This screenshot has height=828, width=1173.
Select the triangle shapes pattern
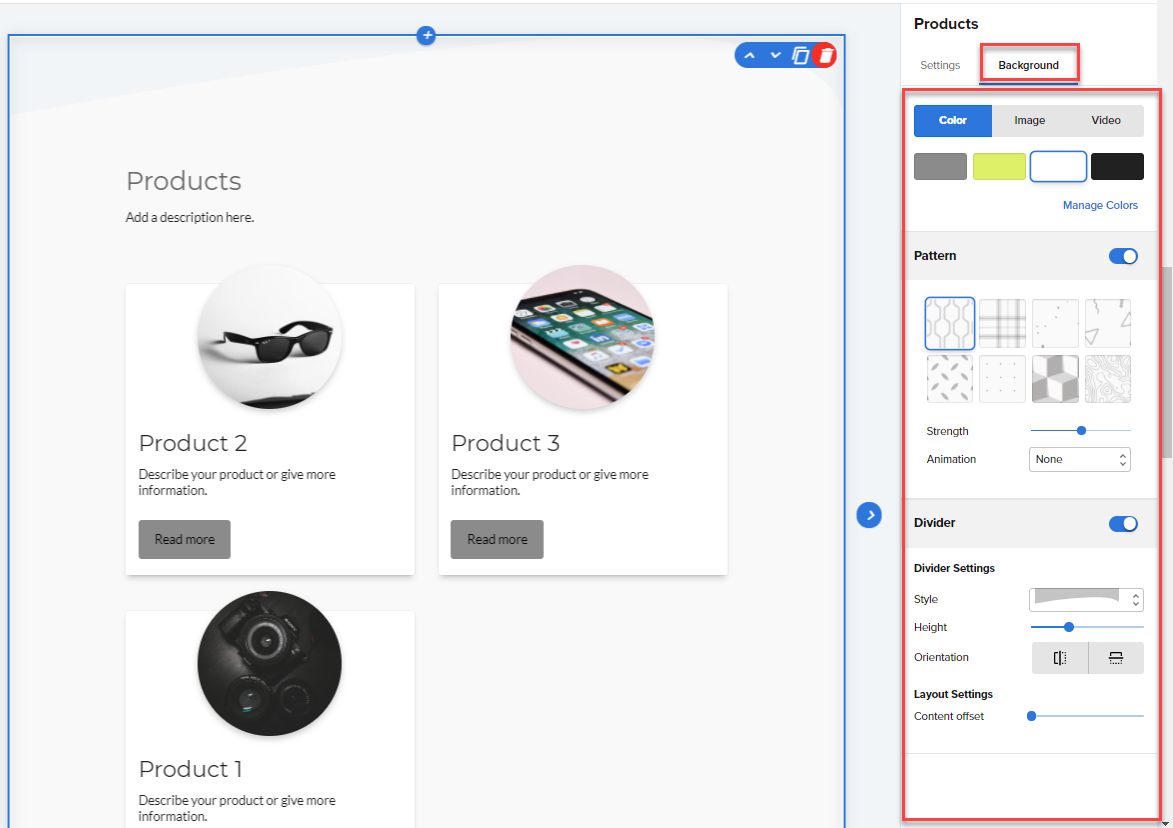click(1108, 323)
